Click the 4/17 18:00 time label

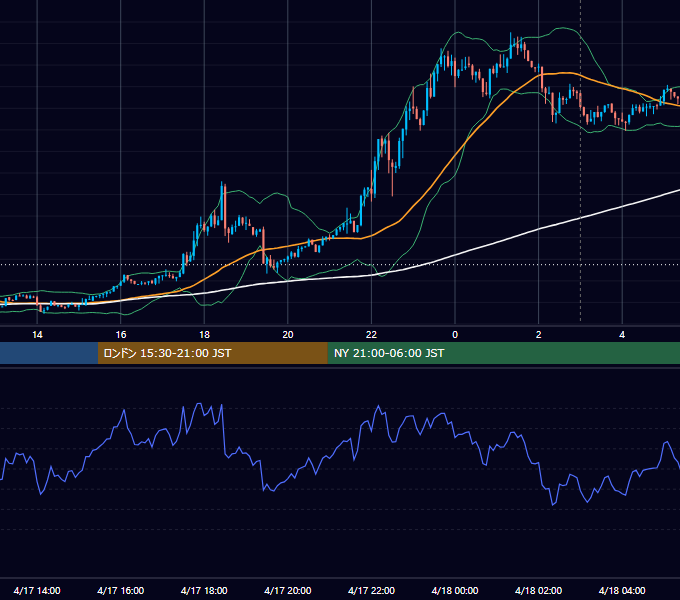coord(204,590)
